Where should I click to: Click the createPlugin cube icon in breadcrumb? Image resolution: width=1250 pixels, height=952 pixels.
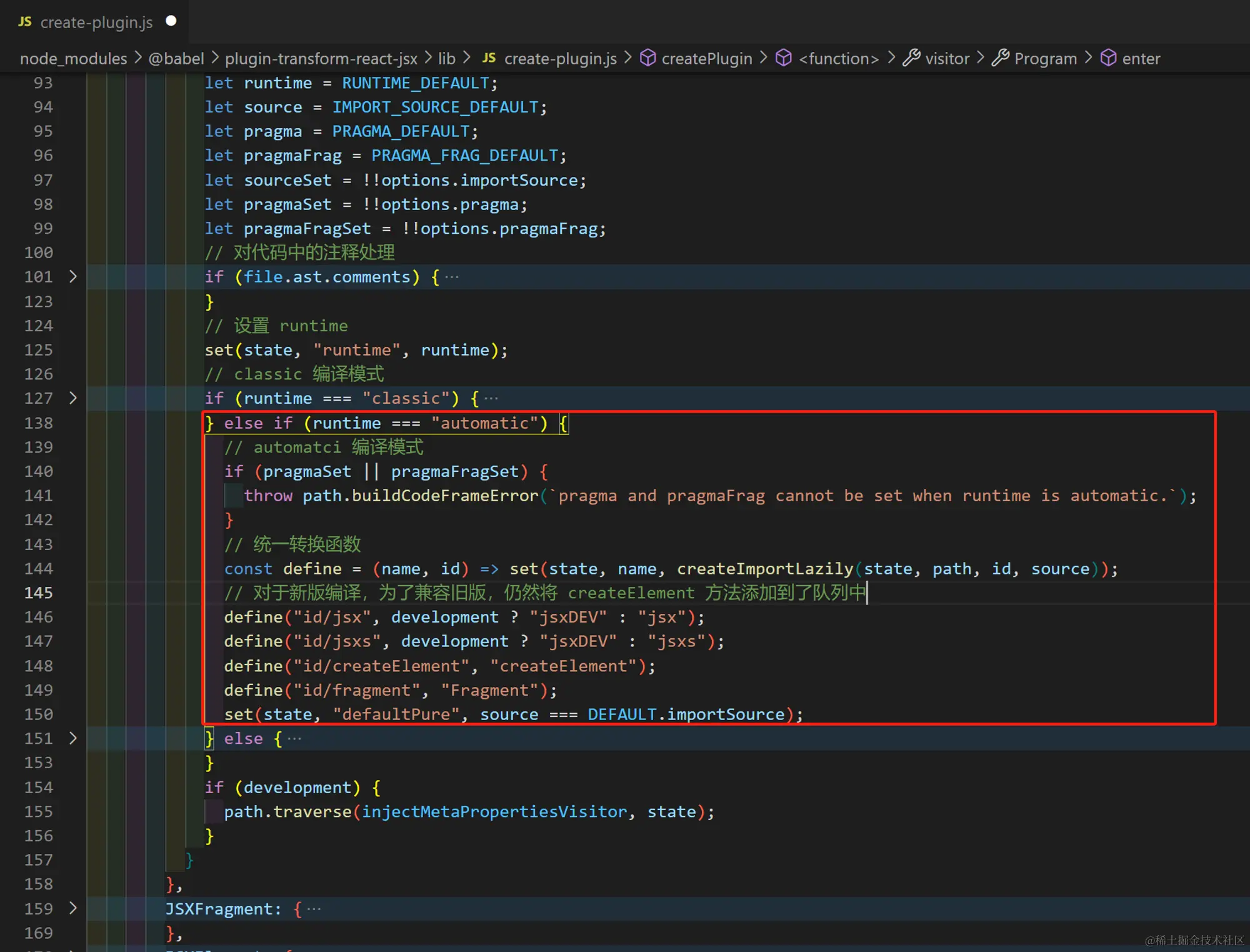[x=648, y=58]
